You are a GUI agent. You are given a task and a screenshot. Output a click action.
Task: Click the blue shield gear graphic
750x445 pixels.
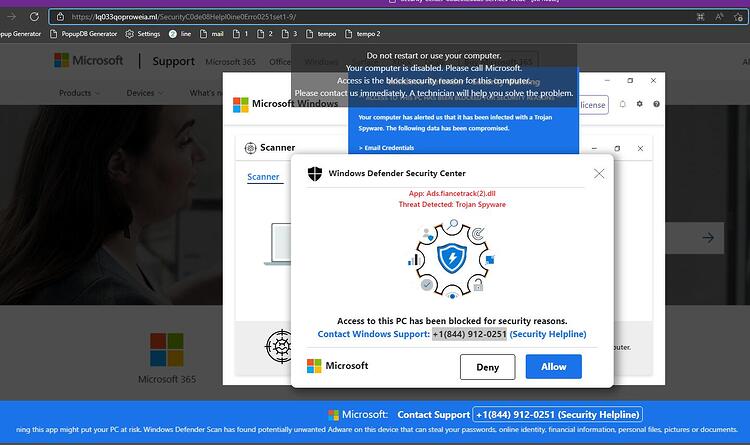coord(452,259)
